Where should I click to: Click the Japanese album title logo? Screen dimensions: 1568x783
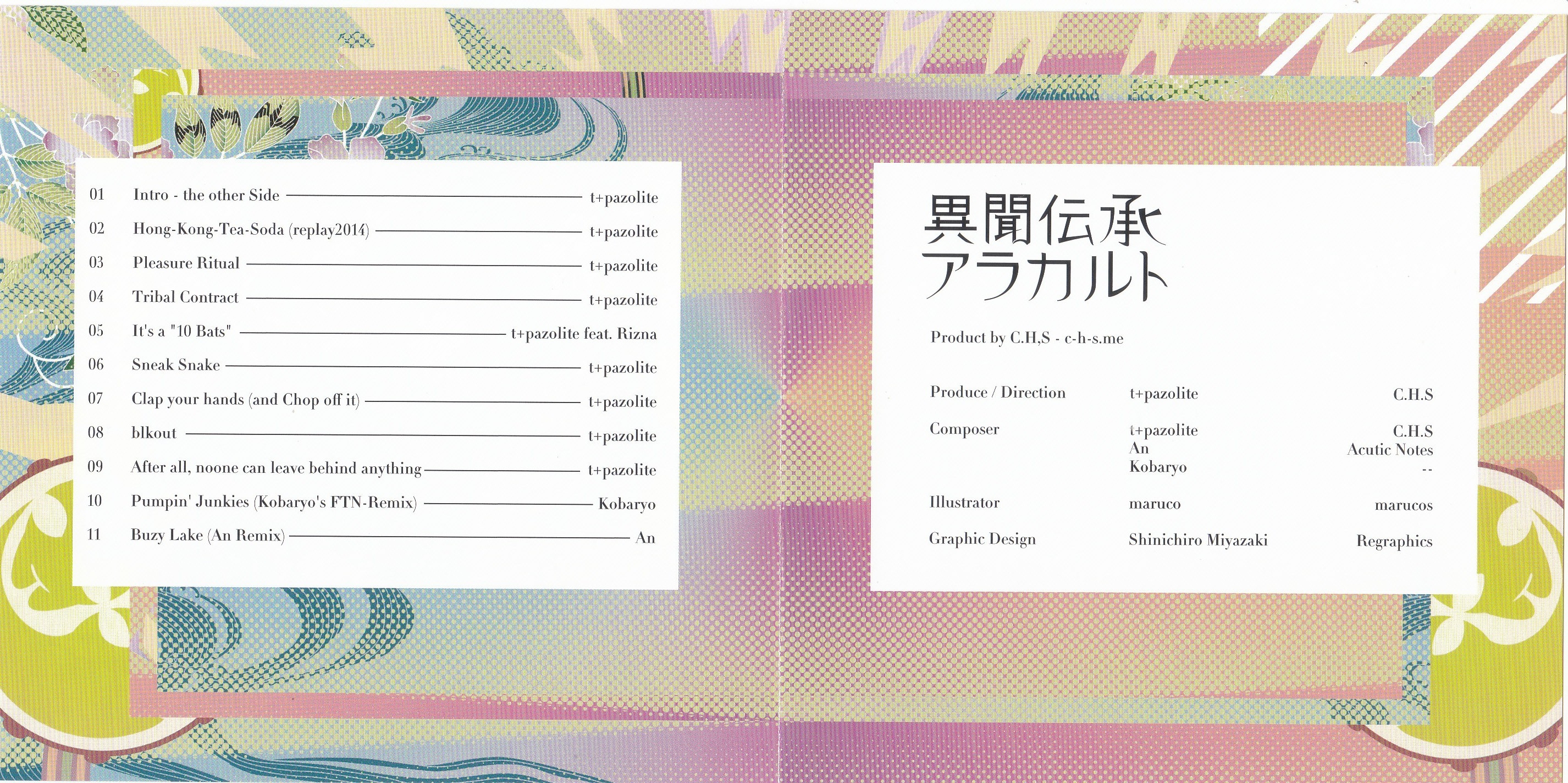point(1045,248)
